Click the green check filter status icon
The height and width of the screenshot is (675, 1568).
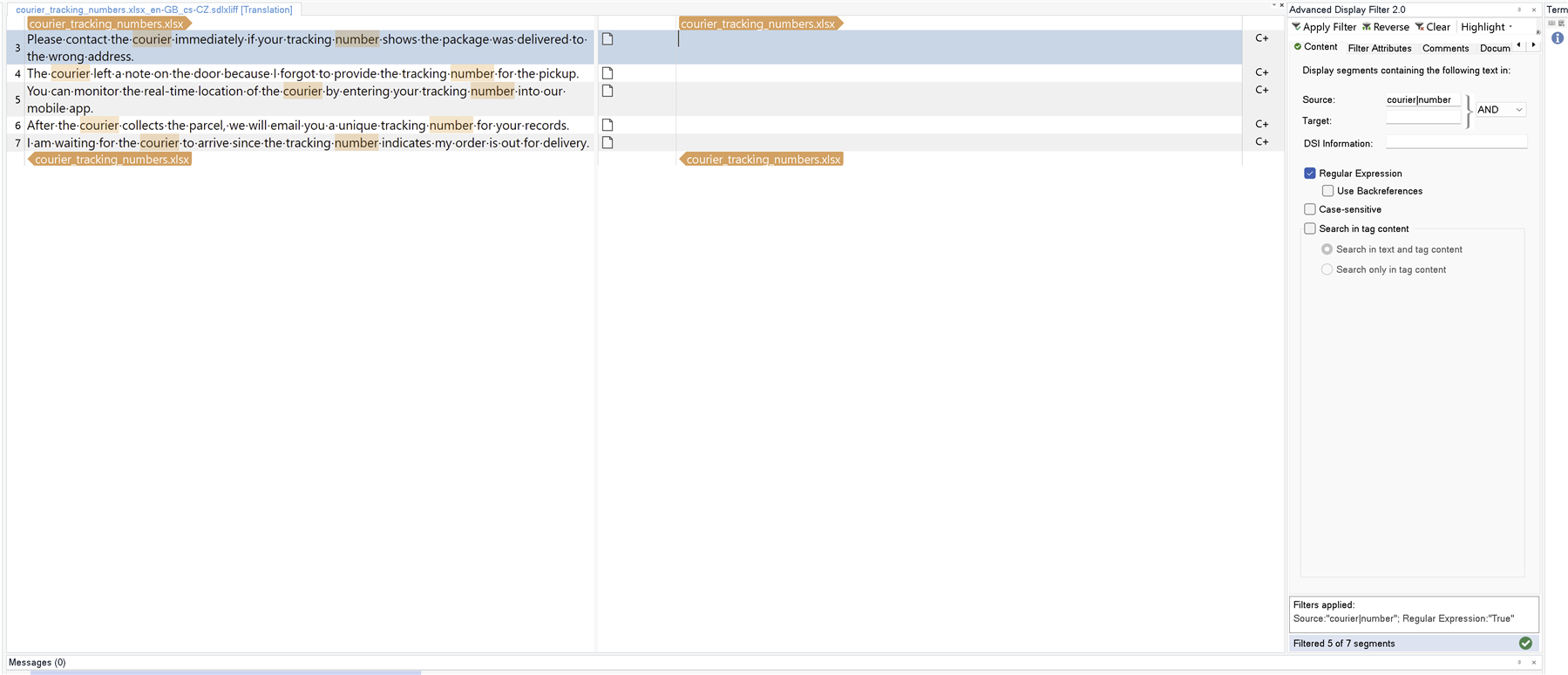pos(1525,643)
